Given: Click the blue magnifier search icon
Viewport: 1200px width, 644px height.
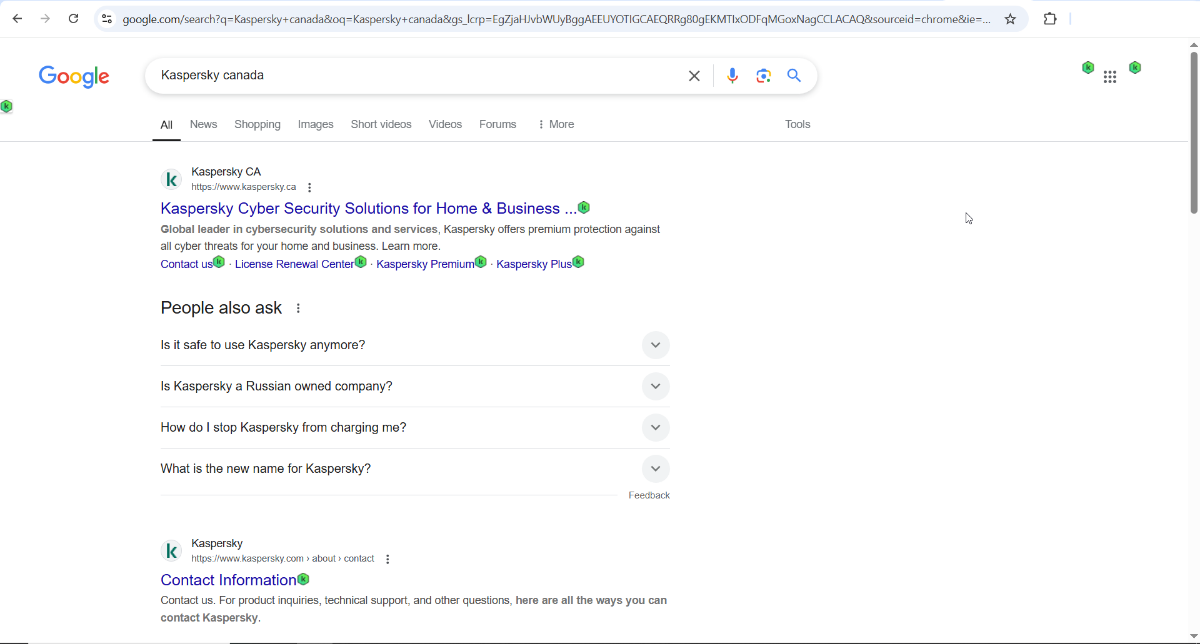Looking at the screenshot, I should coord(794,76).
